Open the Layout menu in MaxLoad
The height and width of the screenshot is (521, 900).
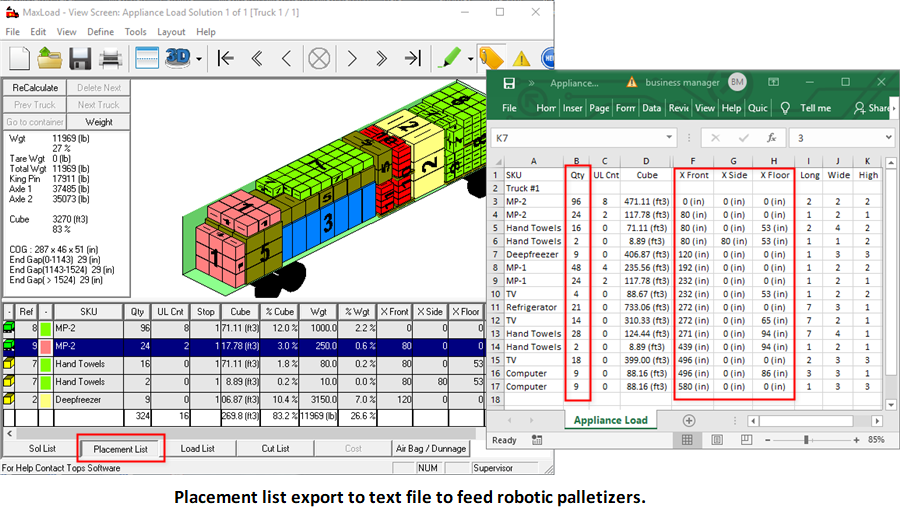point(171,32)
